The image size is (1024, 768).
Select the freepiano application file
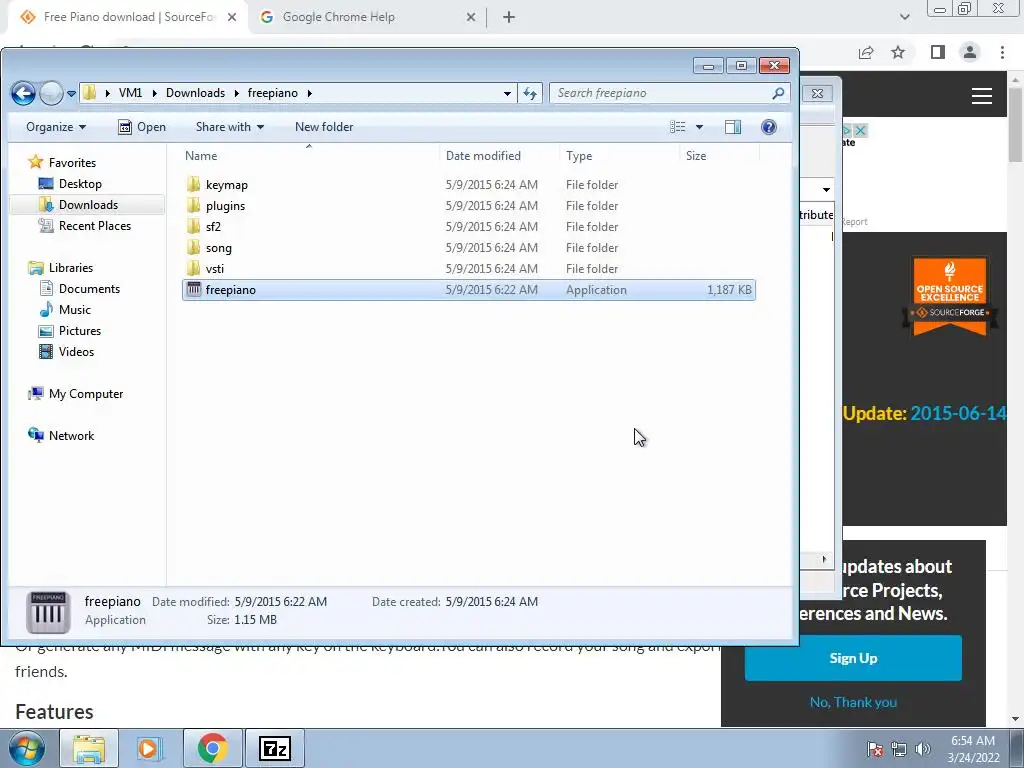469,290
